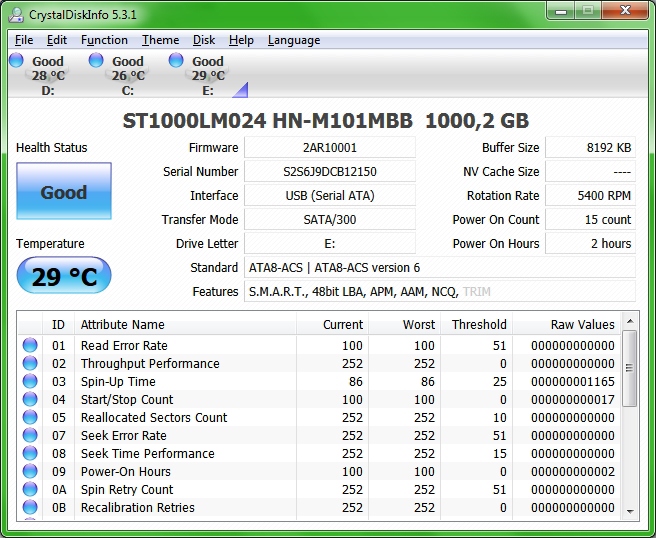Click the Standard field ATA8-ACS
Image resolution: width=656 pixels, height=538 pixels.
440,268
